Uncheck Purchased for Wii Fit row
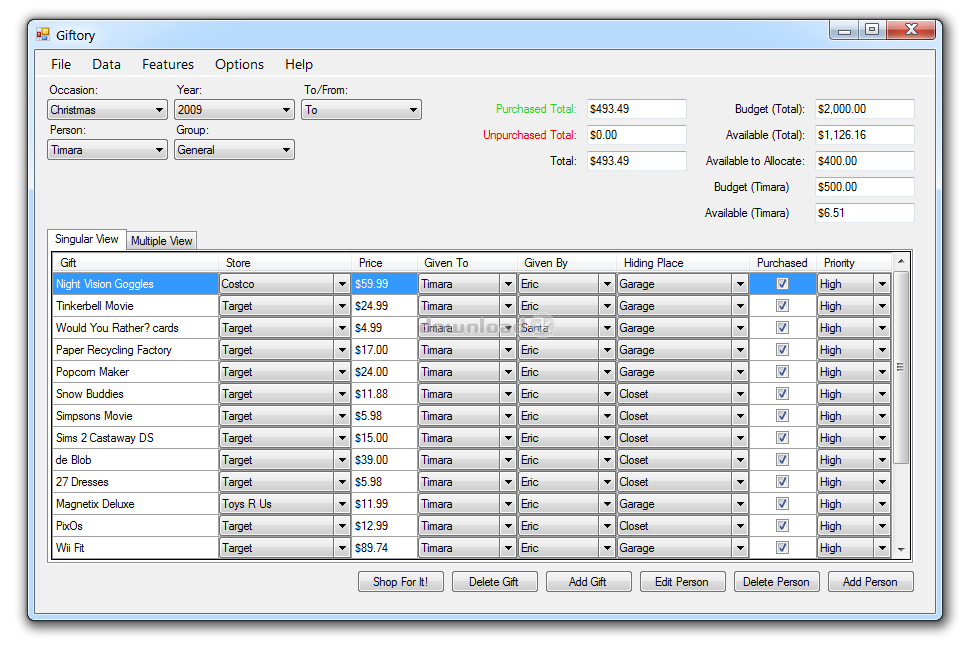 [x=782, y=548]
